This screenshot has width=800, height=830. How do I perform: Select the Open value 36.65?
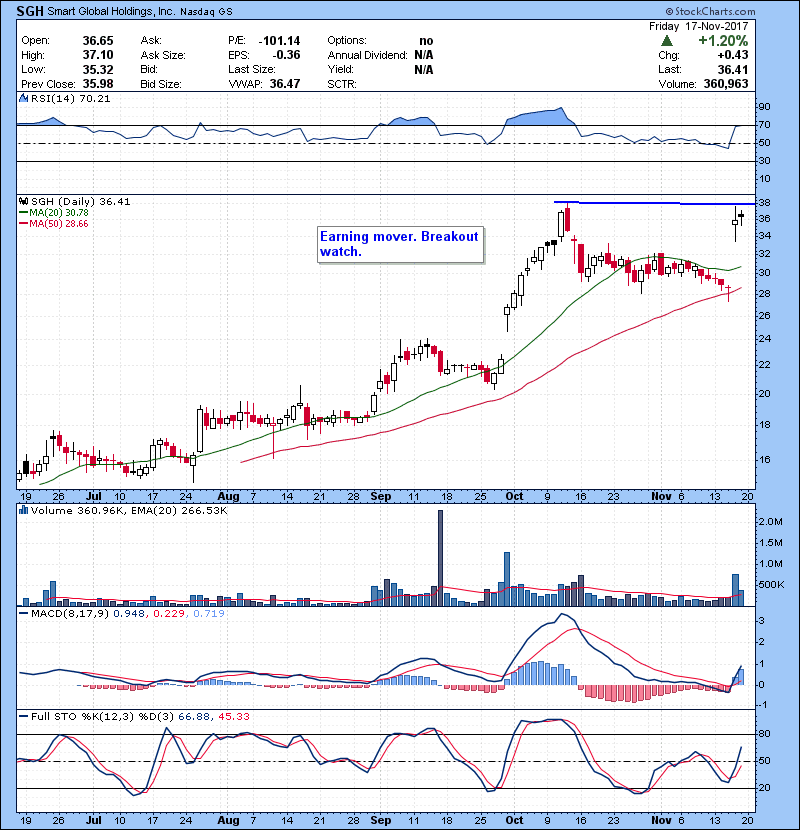(x=98, y=41)
